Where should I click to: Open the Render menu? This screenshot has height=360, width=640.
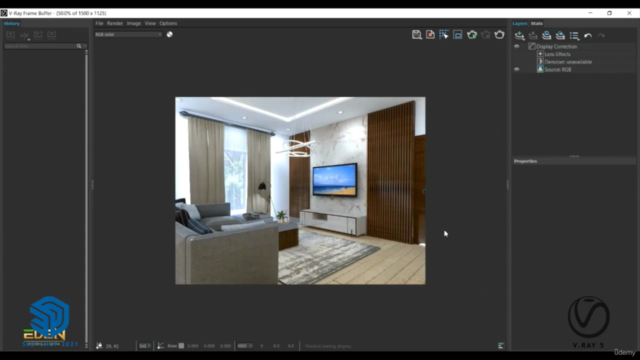(x=115, y=23)
